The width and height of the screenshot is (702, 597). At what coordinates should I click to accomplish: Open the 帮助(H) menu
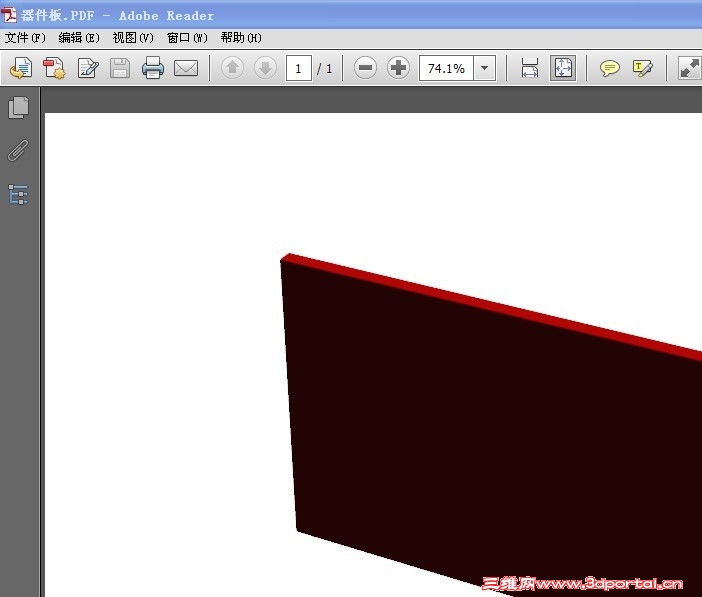(241, 38)
